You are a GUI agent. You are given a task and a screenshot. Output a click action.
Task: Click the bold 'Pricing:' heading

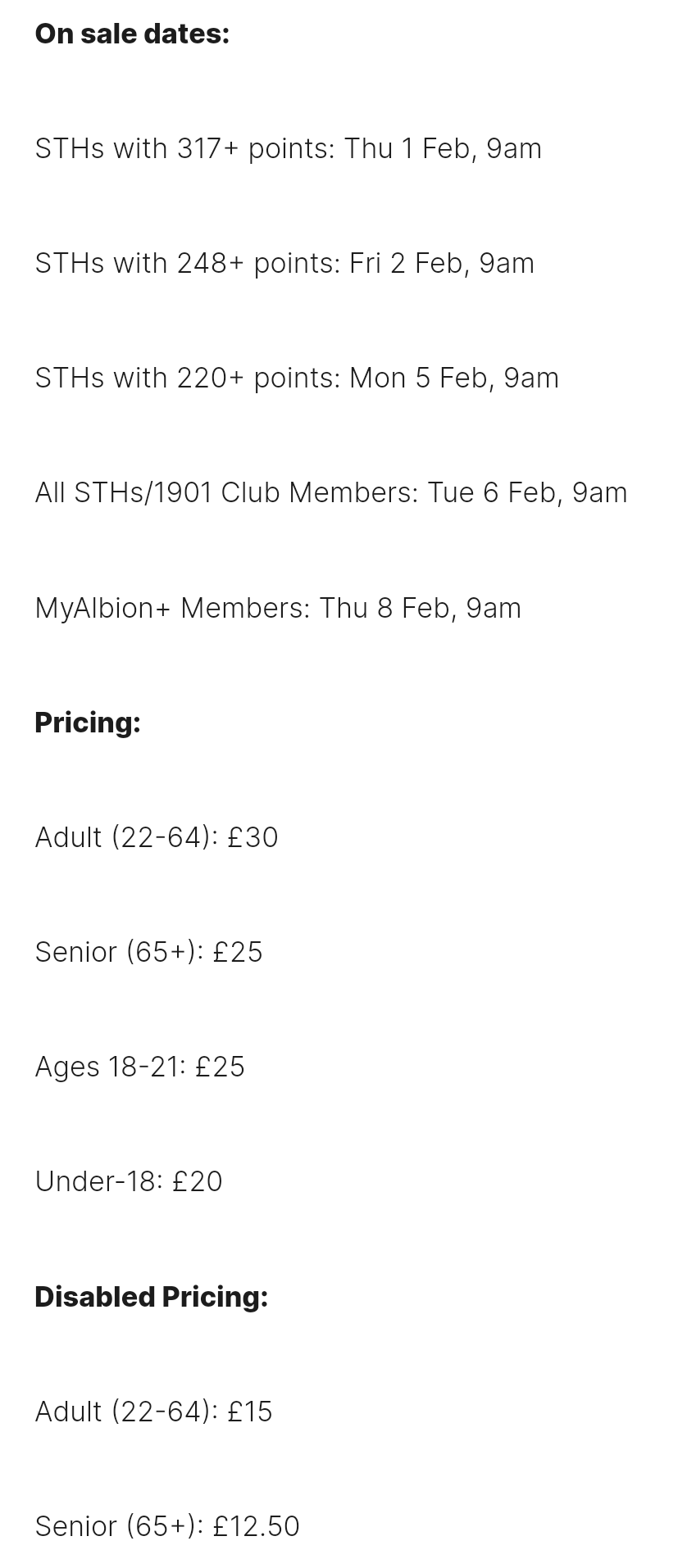88,723
